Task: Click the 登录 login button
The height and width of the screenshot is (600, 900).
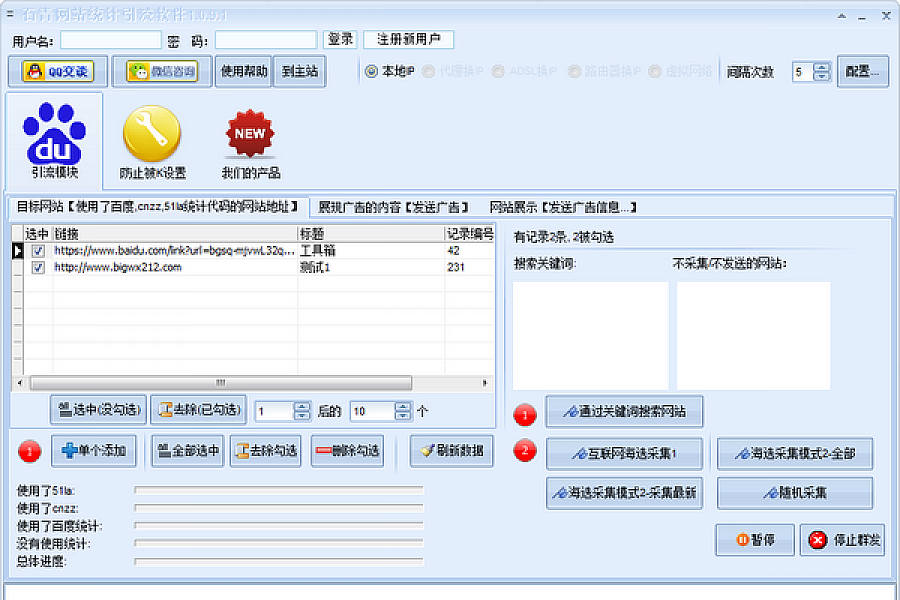Action: (340, 39)
